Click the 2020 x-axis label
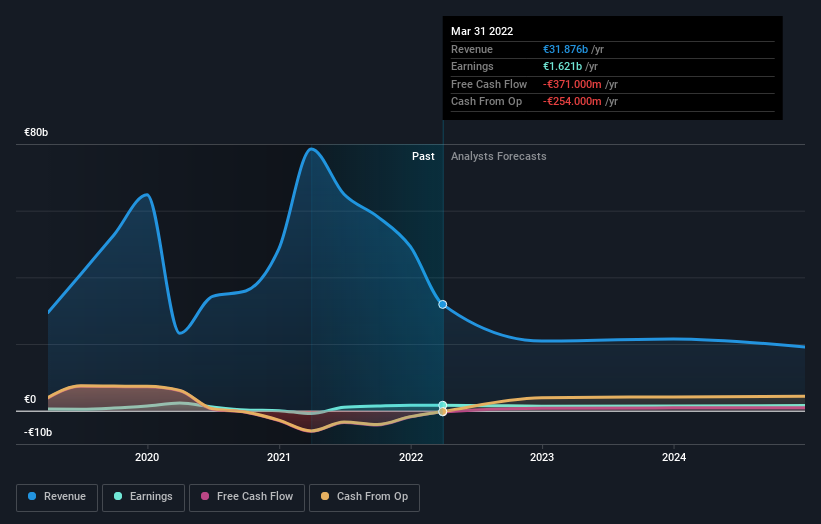The height and width of the screenshot is (524, 821). [147, 457]
